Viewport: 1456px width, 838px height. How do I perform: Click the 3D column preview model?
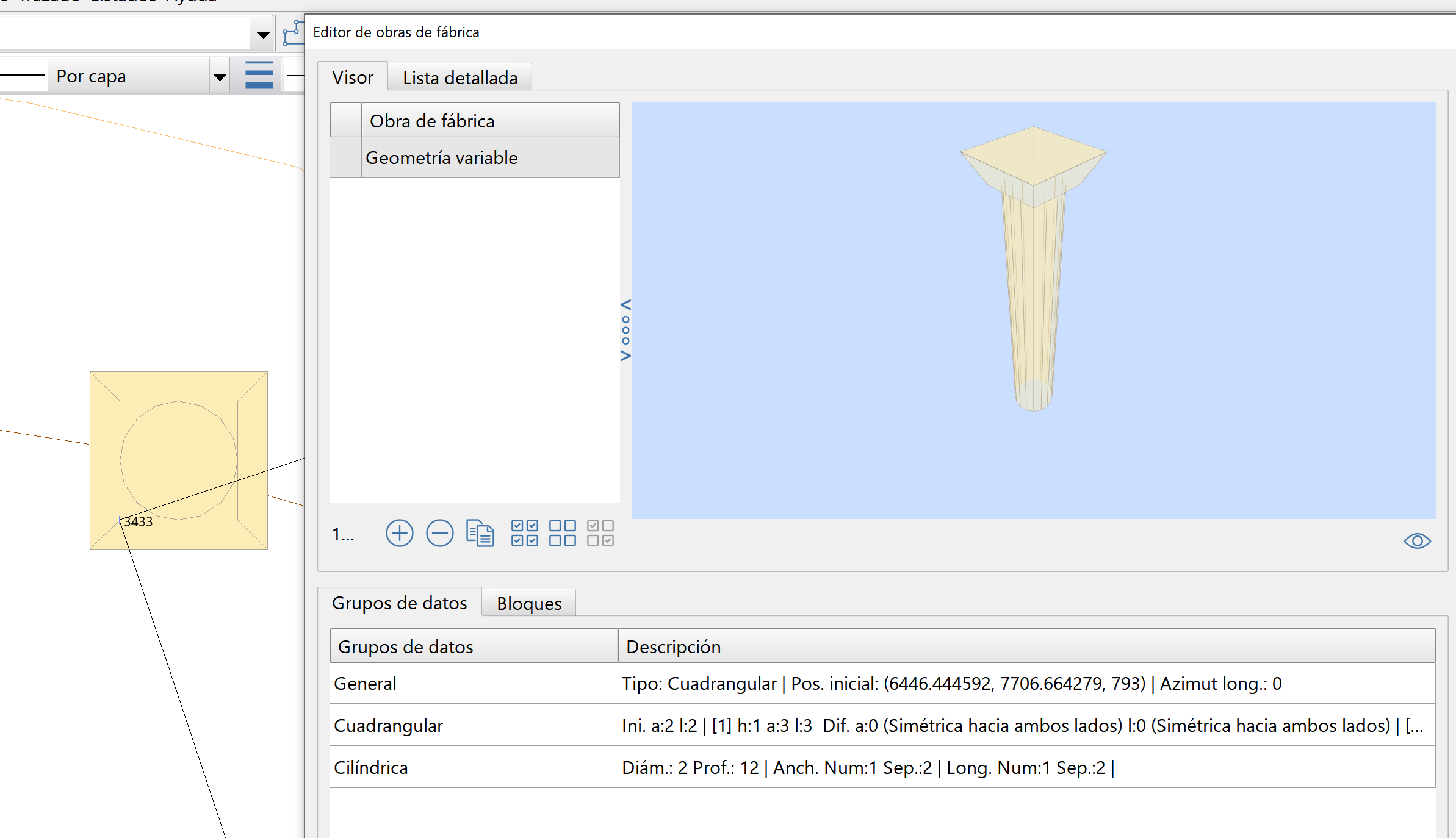pyautogui.click(x=1033, y=268)
